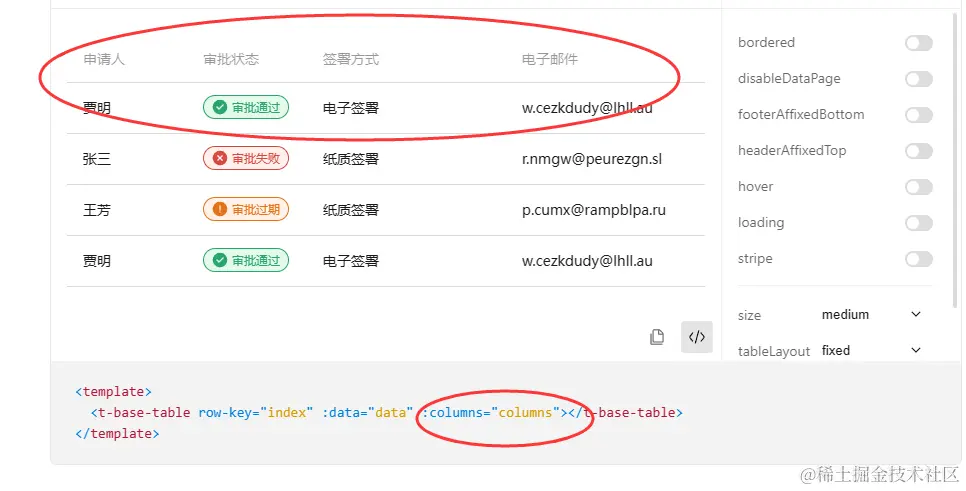Click row-key="index" in the code
The image size is (966, 491).
(x=256, y=413)
